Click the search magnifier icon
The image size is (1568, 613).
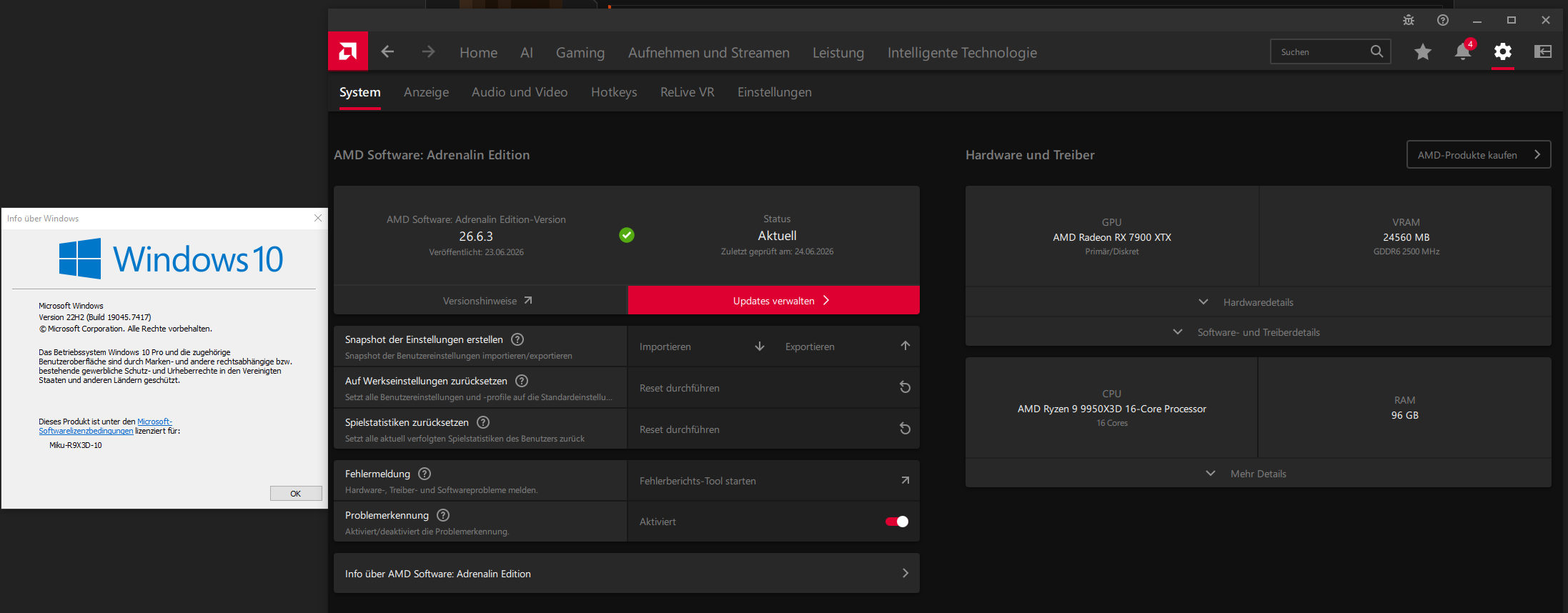click(1376, 51)
